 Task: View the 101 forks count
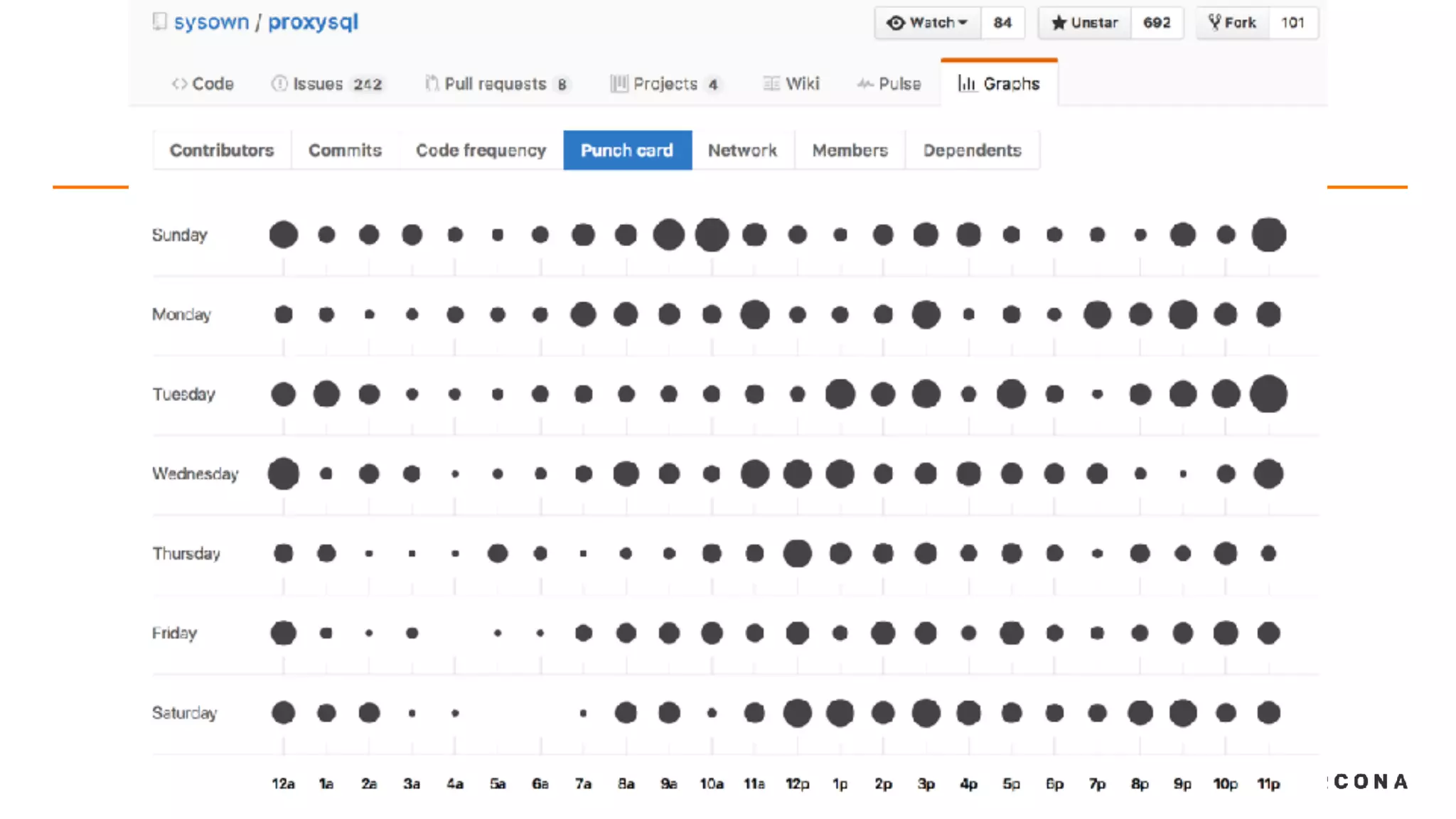click(1292, 23)
